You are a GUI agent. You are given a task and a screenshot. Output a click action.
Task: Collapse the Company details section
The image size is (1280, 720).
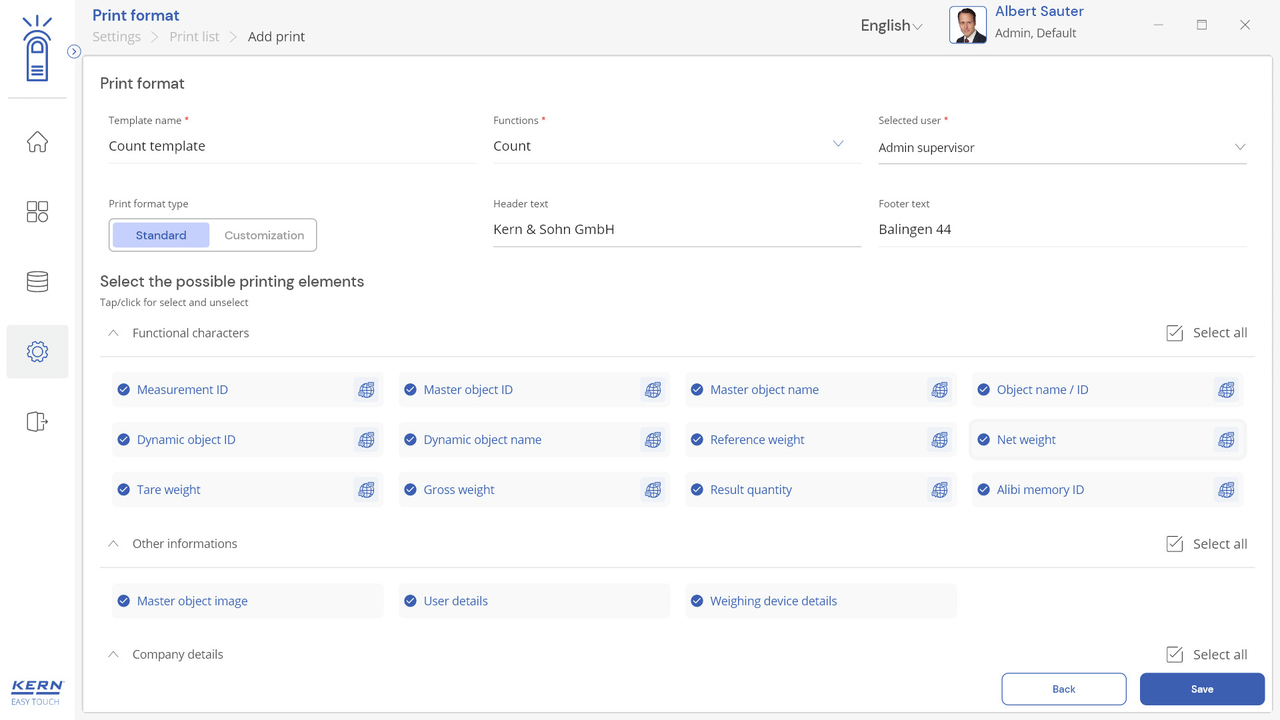pos(113,655)
